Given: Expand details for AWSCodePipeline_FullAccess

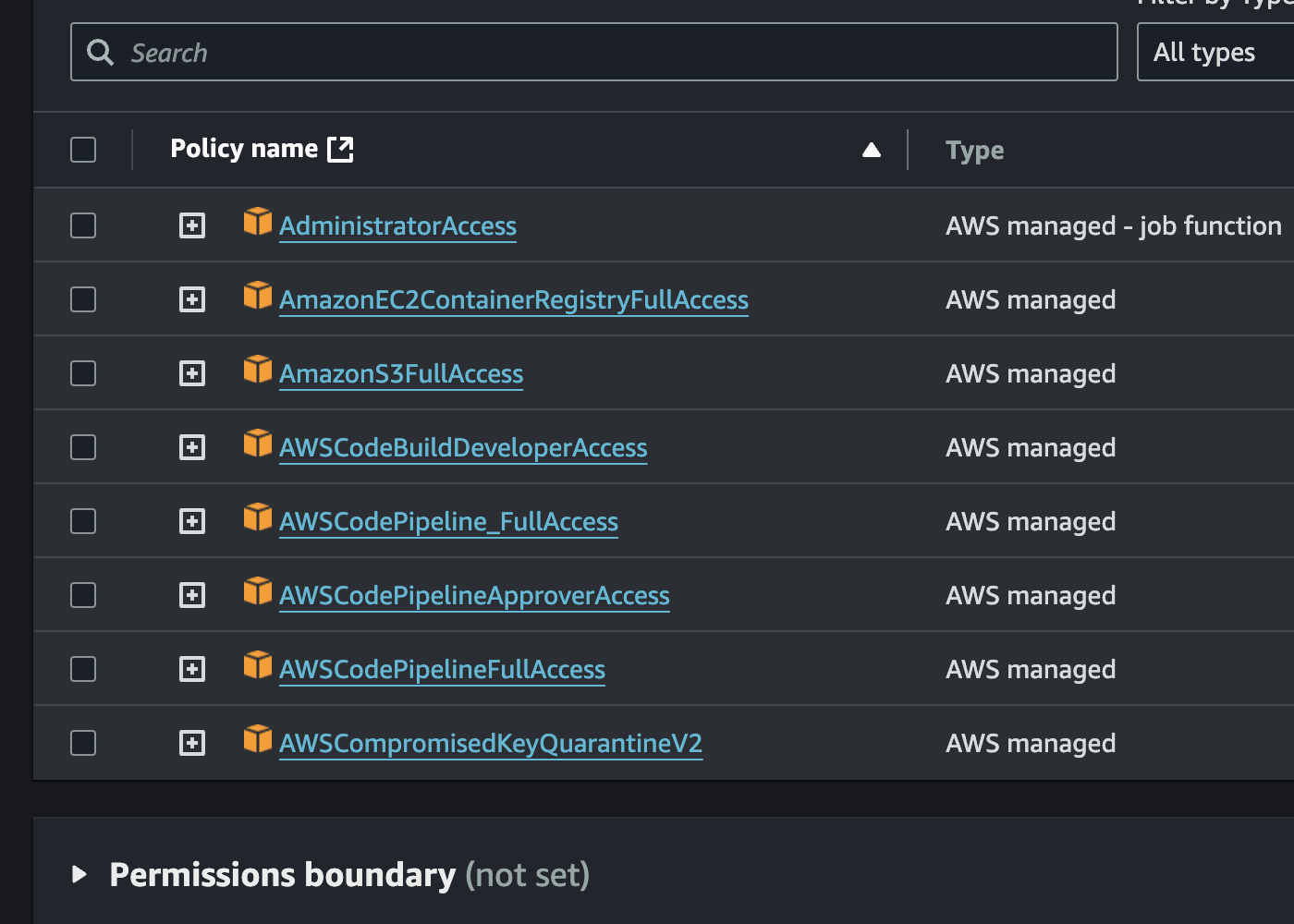Looking at the screenshot, I should pos(192,520).
